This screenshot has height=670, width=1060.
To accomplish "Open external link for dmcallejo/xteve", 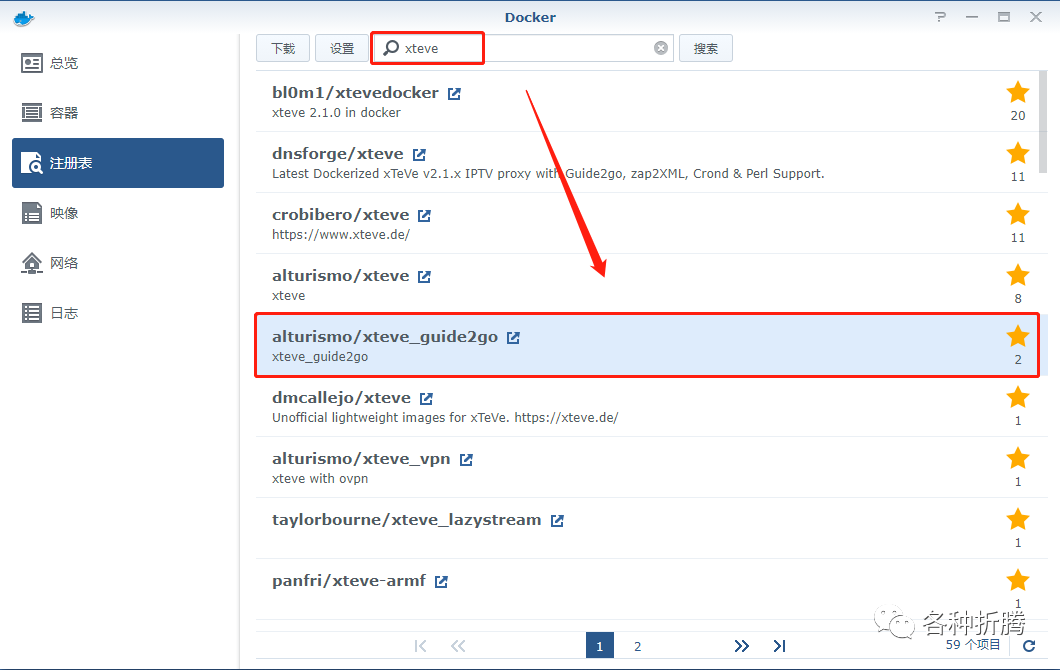I will pos(426,398).
